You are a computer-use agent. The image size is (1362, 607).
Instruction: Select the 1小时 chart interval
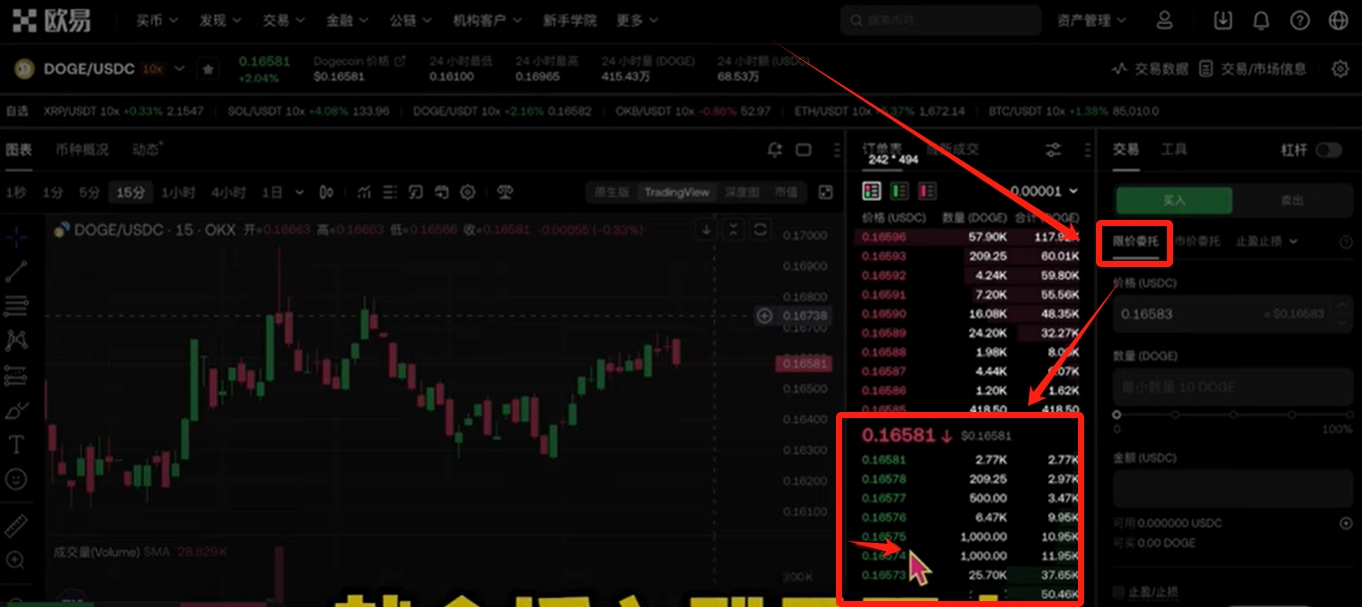click(179, 192)
